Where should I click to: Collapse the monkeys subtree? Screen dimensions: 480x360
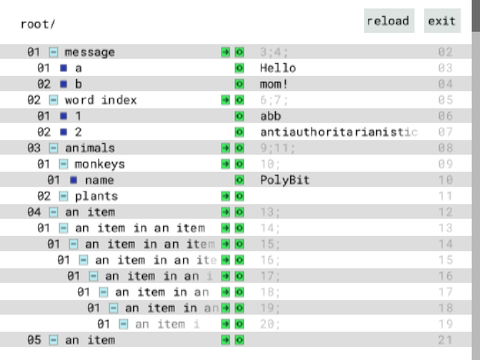pyautogui.click(x=64, y=164)
